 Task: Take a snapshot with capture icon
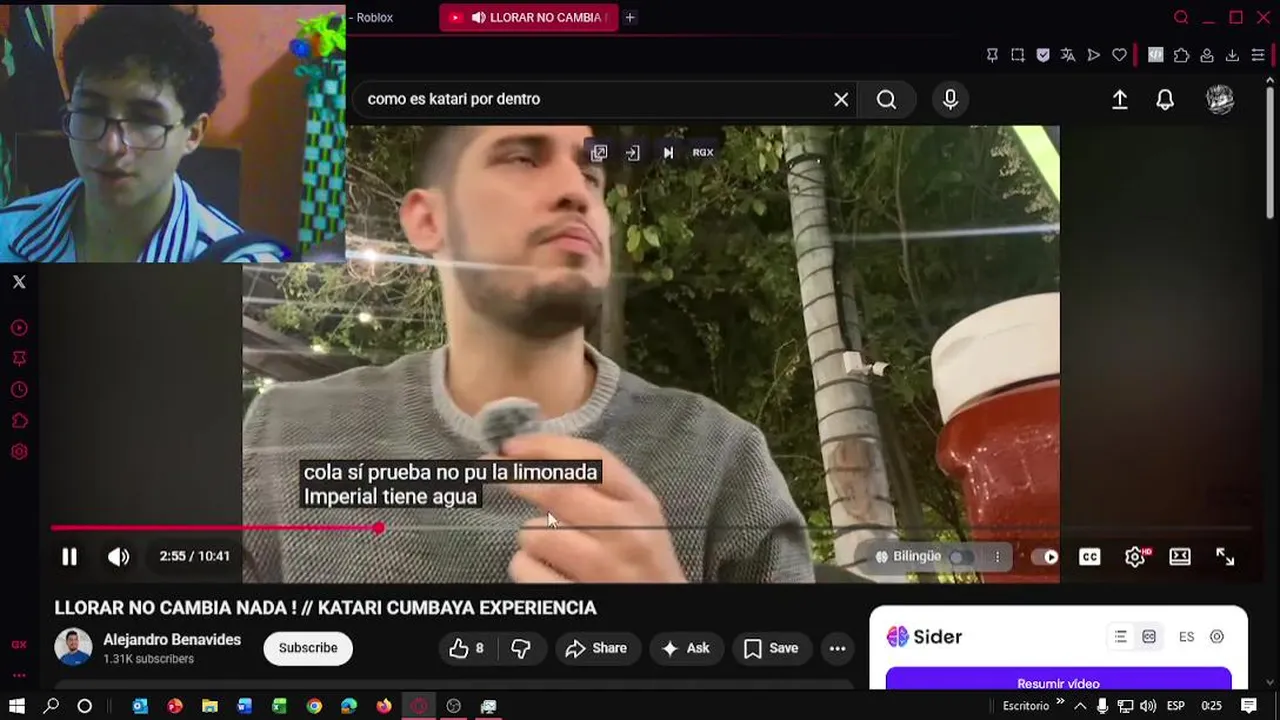tap(1018, 55)
